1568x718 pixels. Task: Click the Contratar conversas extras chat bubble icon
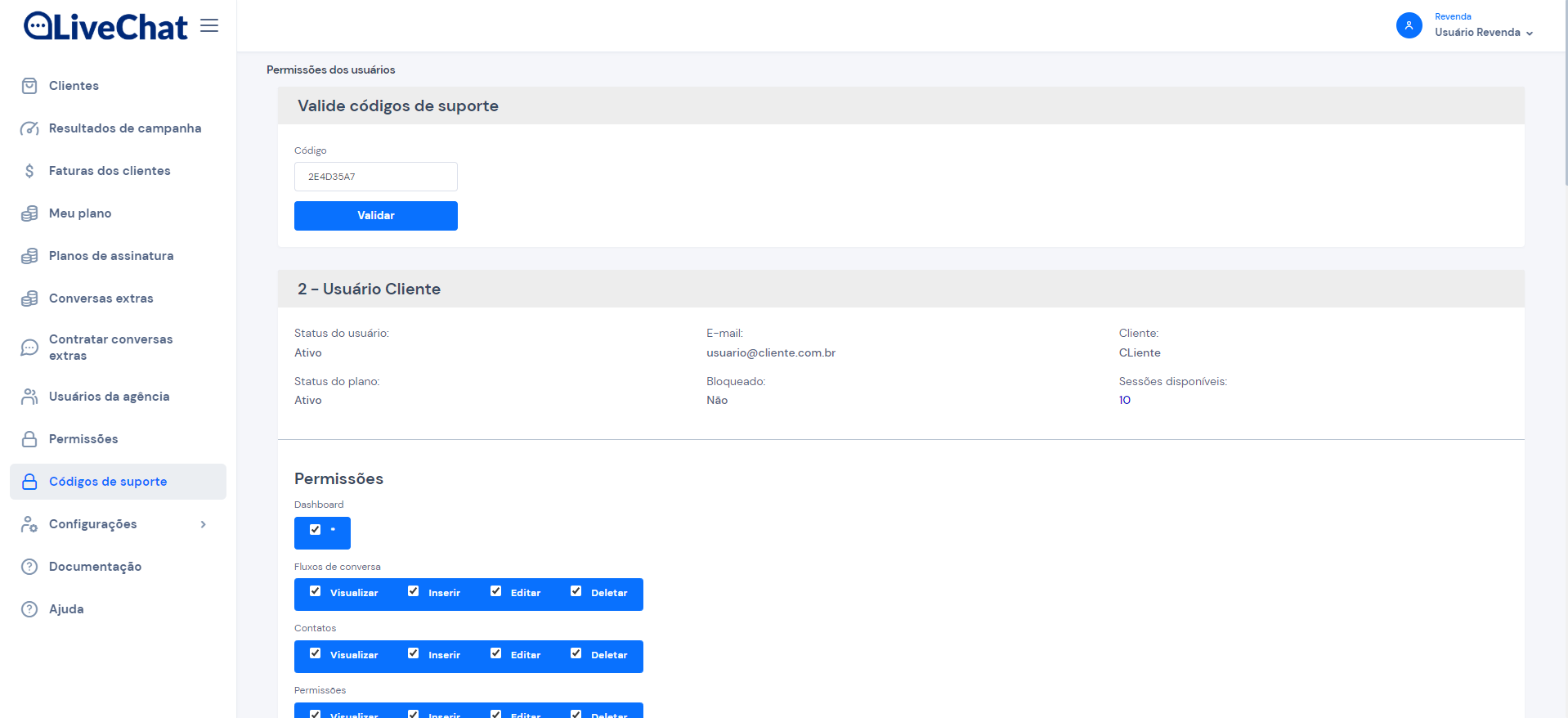[29, 348]
